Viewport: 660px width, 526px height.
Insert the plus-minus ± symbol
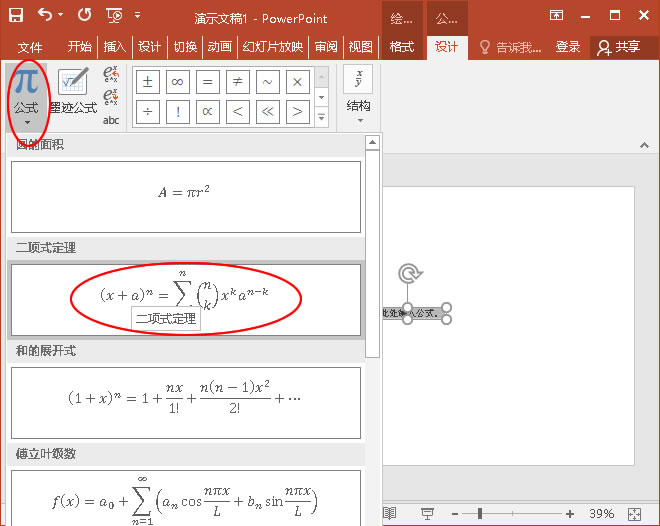(148, 82)
